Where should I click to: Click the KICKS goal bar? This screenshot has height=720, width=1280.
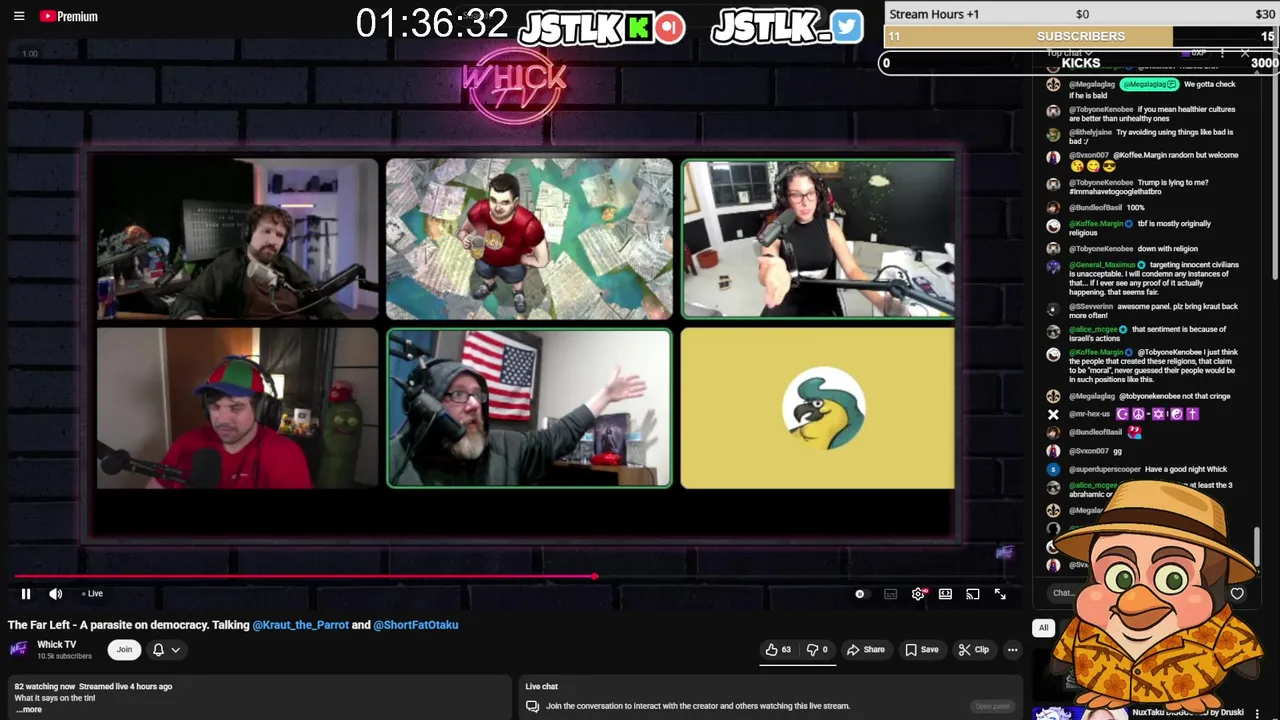click(1080, 63)
